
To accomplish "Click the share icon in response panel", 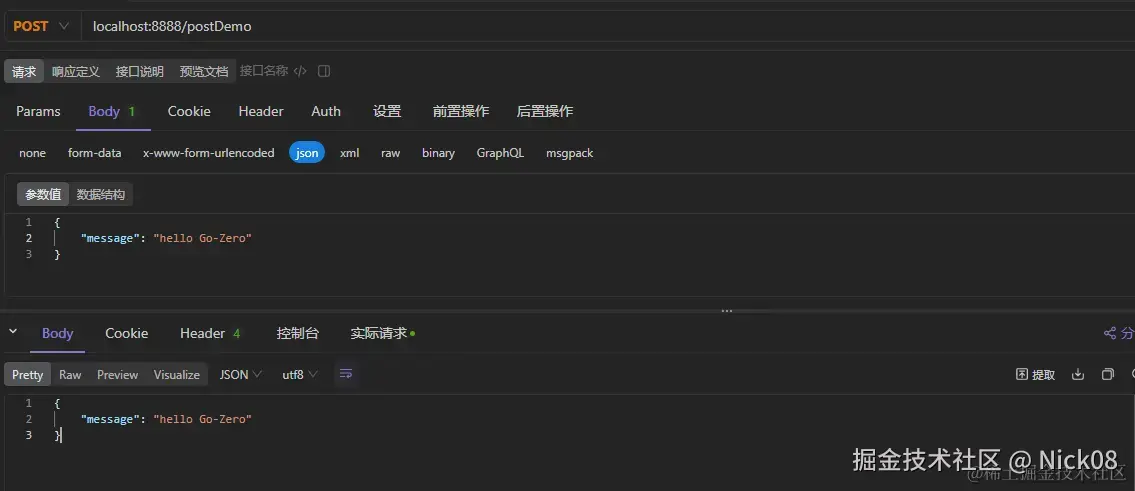I will (x=1110, y=333).
